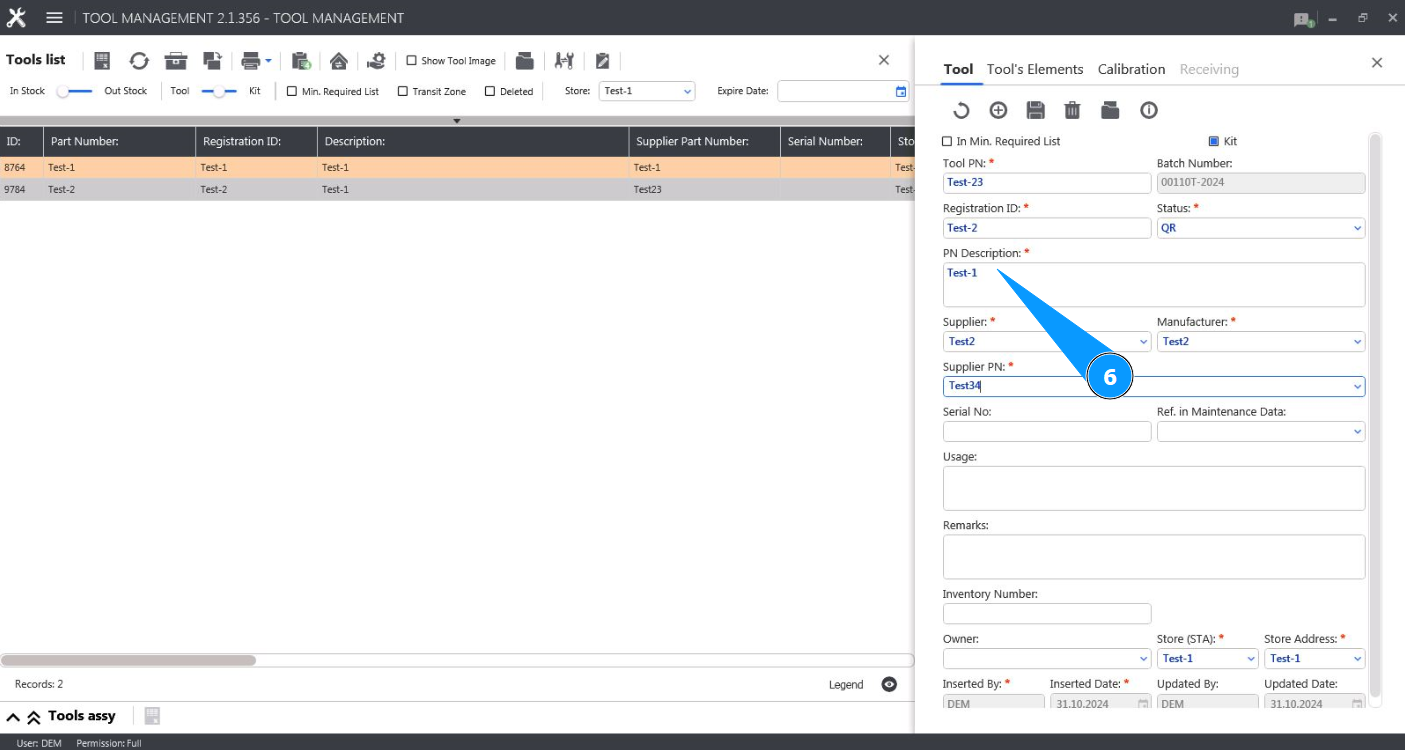The height and width of the screenshot is (750, 1405).
Task: Toggle the In Stock / Out Stock switch
Action: (x=74, y=91)
